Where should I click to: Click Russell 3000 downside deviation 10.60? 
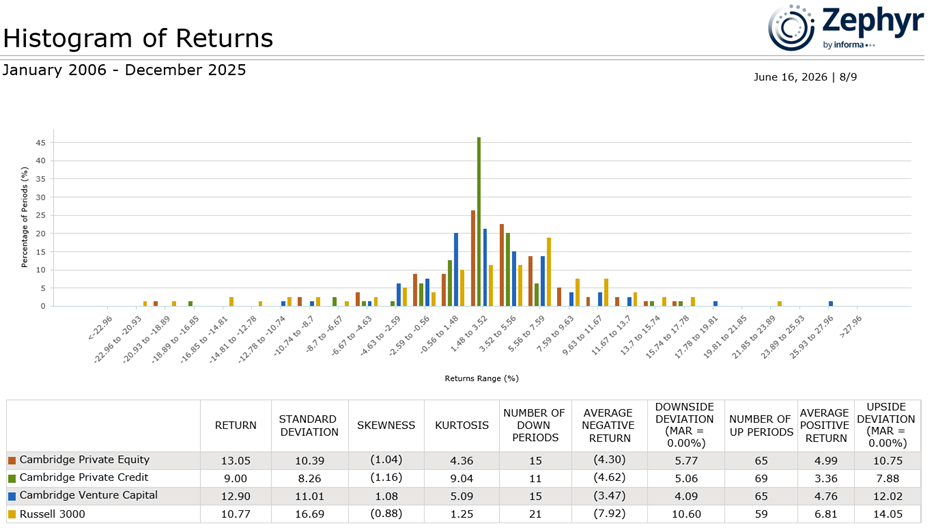tap(686, 514)
